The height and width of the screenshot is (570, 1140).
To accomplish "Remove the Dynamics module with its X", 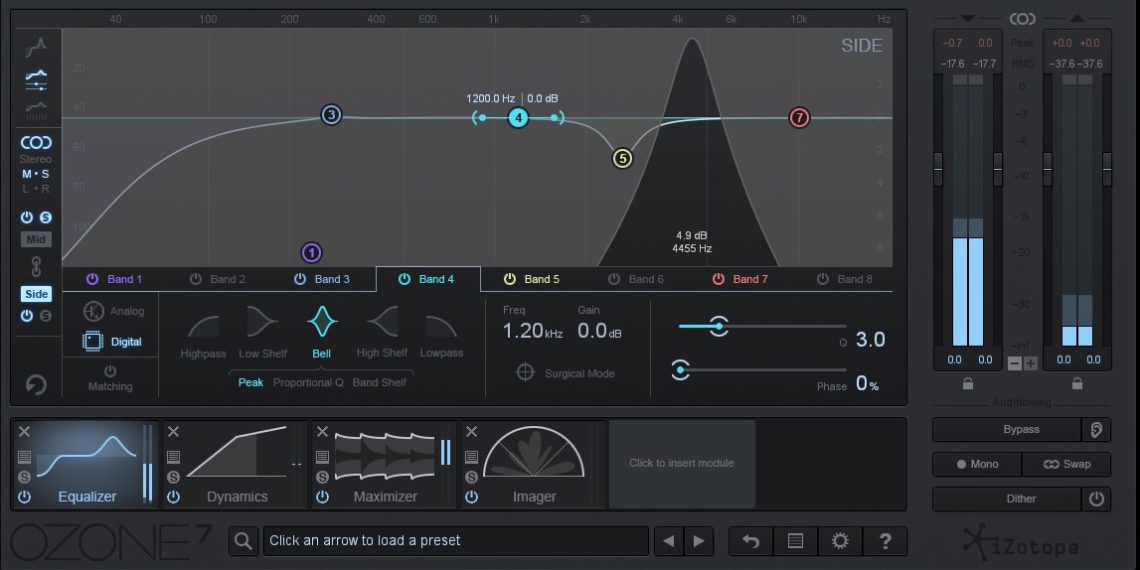I will [x=173, y=432].
